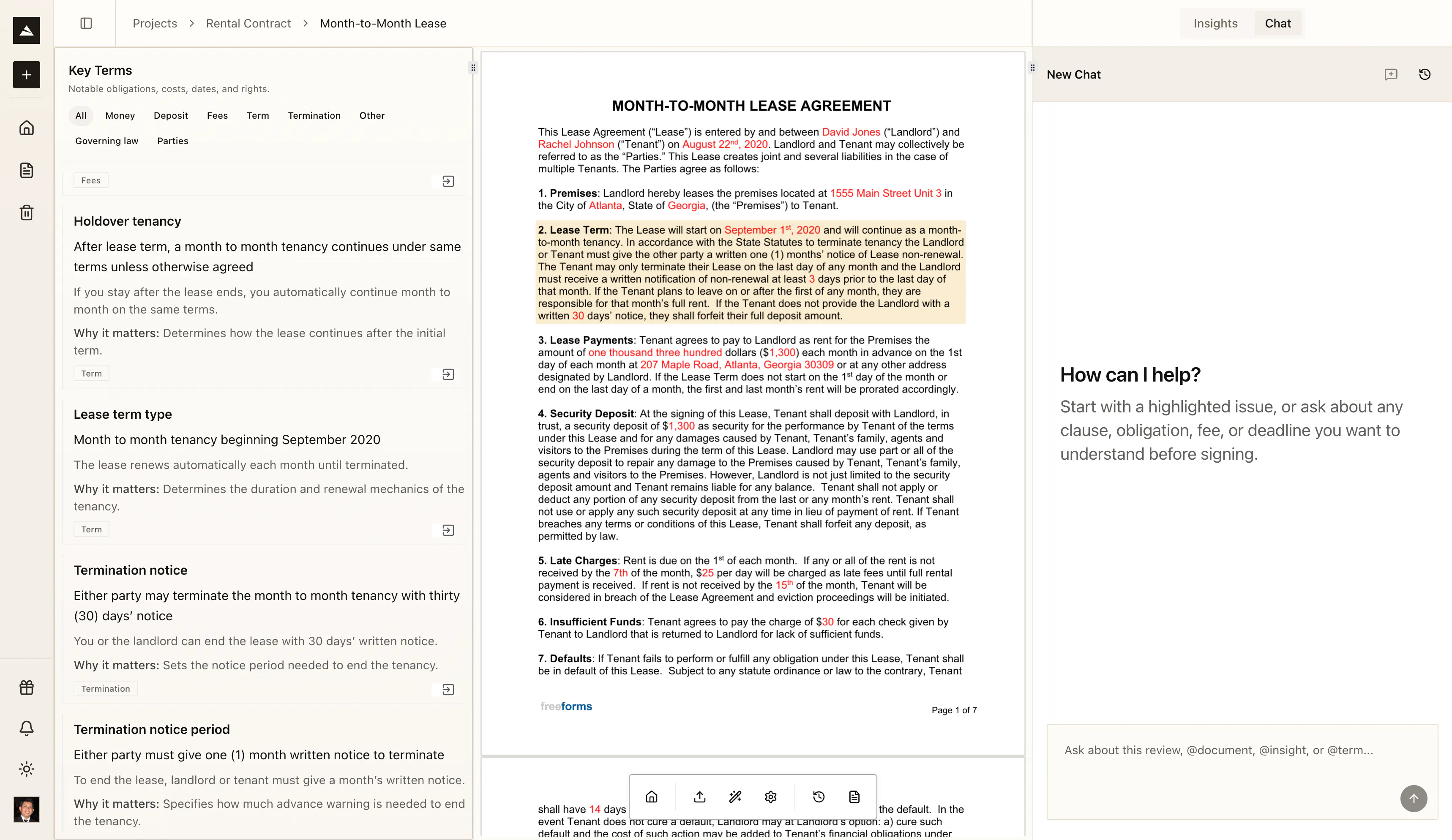The width and height of the screenshot is (1452, 840).
Task: Go to Projects breadcrumb
Action: tap(155, 23)
